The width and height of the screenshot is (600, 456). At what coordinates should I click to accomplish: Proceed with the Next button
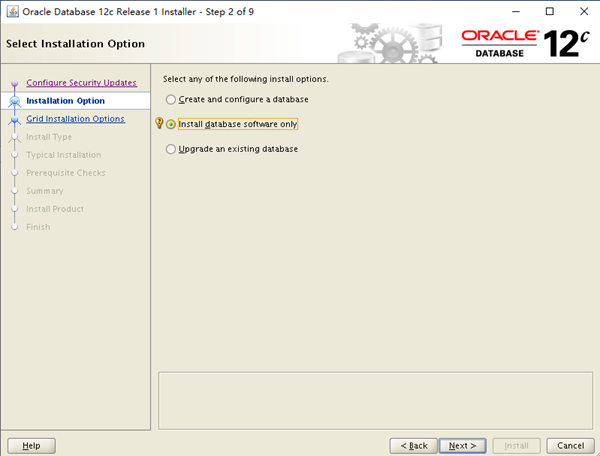463,446
